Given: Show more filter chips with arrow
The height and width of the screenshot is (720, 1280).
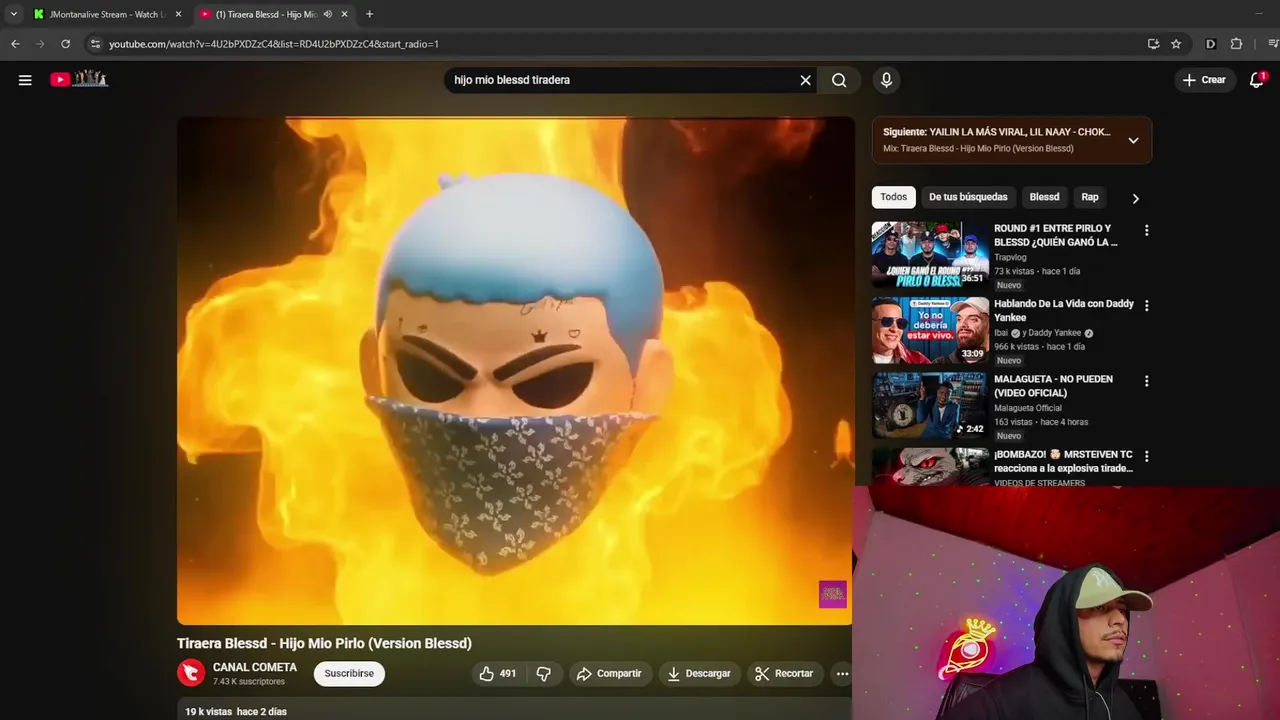Looking at the screenshot, I should click(x=1135, y=198).
